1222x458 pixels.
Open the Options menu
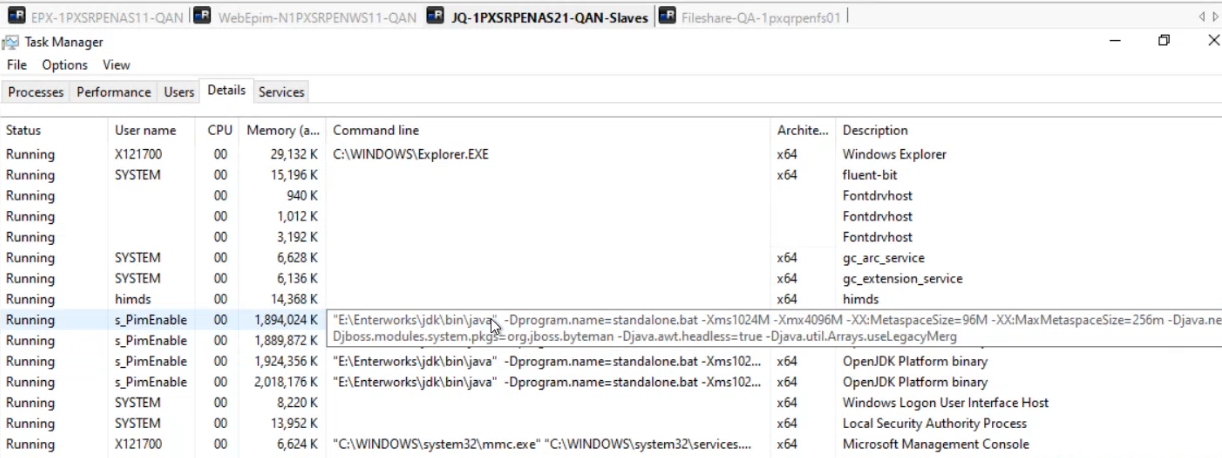(x=65, y=65)
